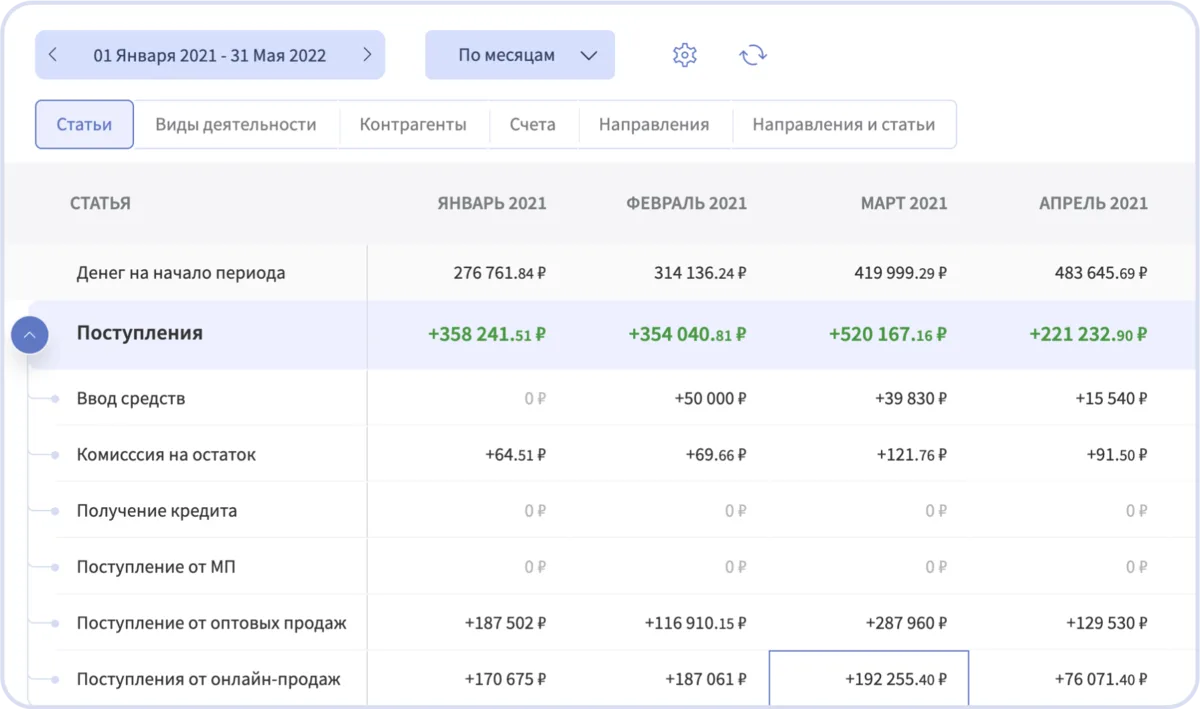Viewport: 1200px width, 709px height.
Task: Click the ФЕВРАЛЬ 2021 column header
Action: [x=687, y=203]
